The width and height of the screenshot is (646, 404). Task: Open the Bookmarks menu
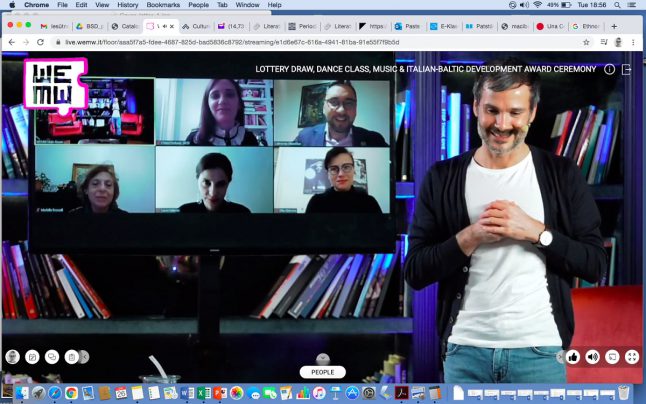(x=163, y=5)
